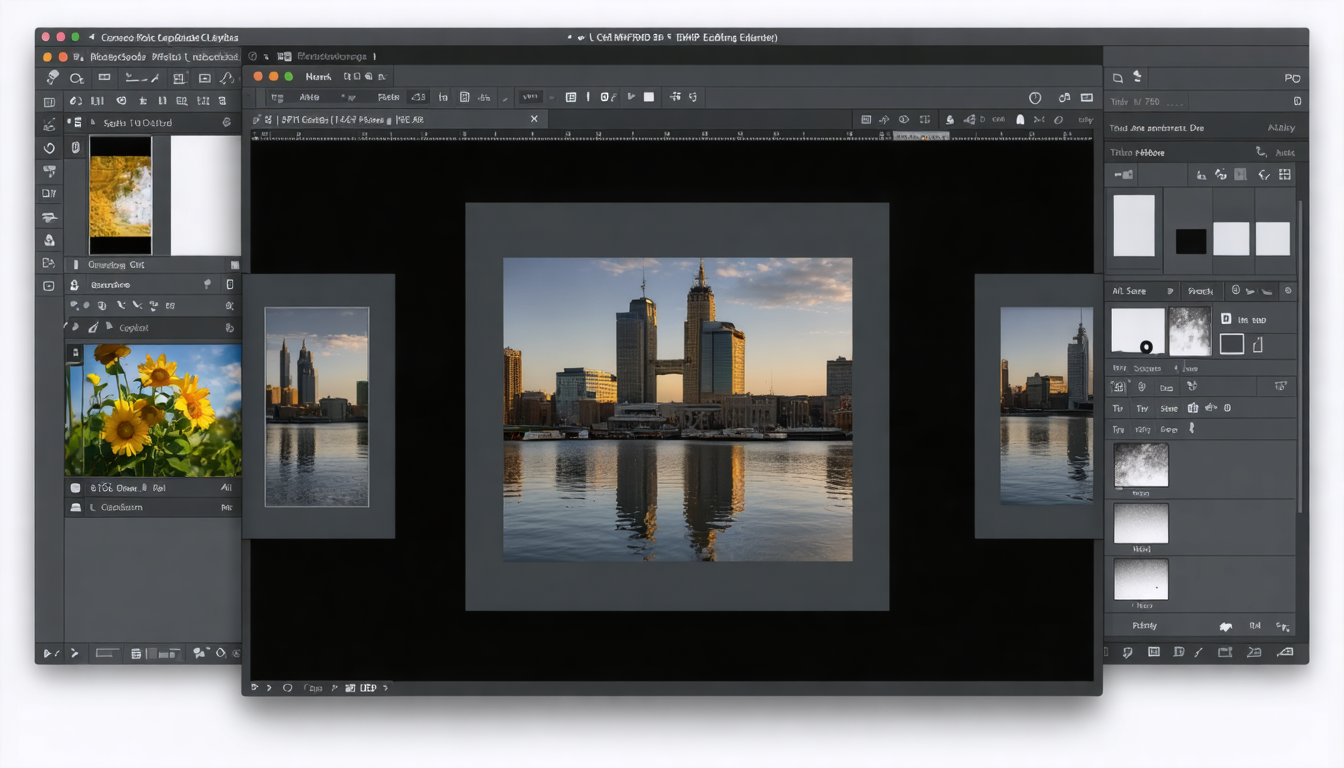Select the outlined square icon in right panel

tap(1232, 344)
